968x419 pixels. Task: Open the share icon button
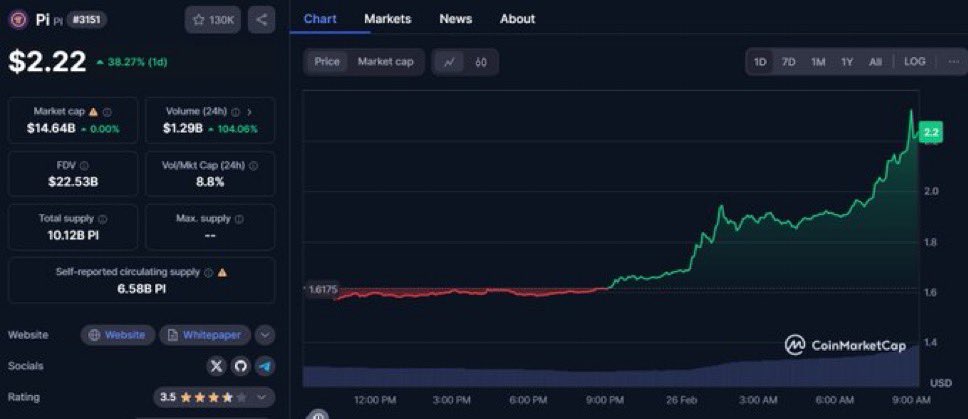pyautogui.click(x=262, y=20)
